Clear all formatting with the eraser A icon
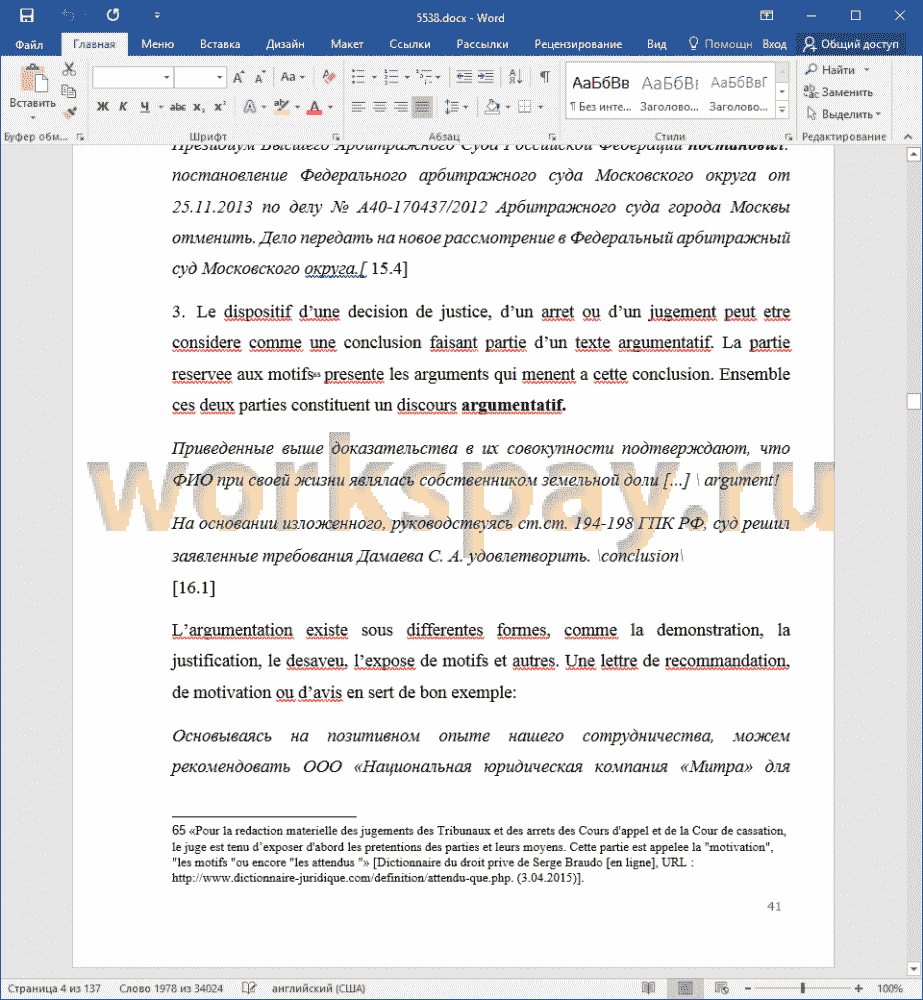This screenshot has width=923, height=1000. (329, 77)
